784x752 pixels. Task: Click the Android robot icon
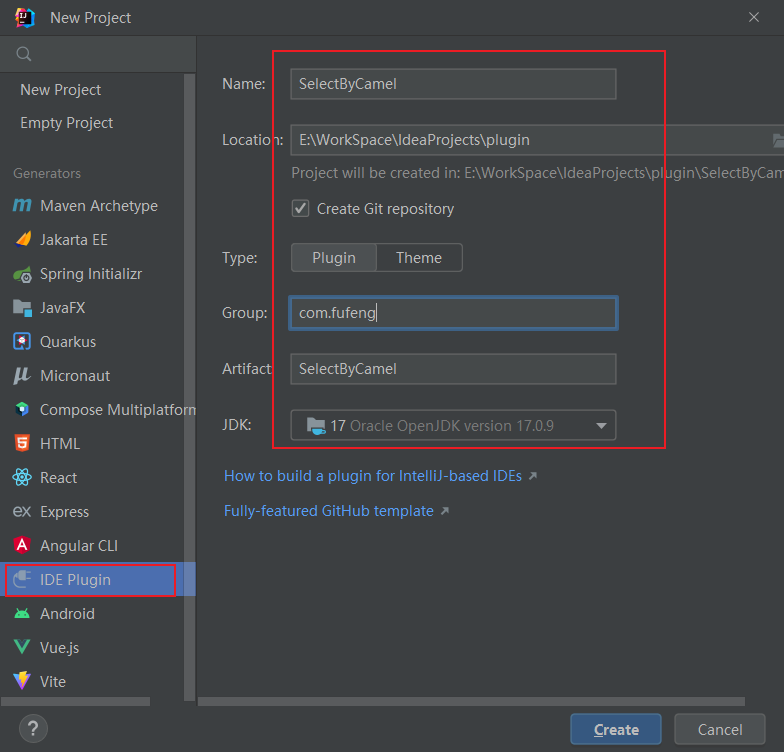(22, 614)
